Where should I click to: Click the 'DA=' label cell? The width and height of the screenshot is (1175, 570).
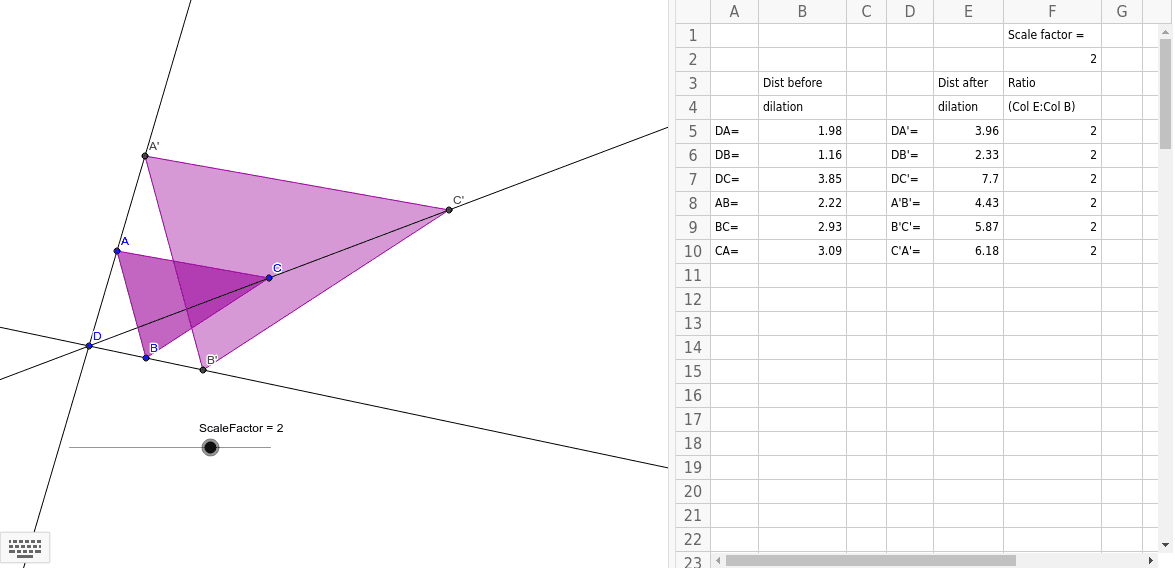pos(734,131)
